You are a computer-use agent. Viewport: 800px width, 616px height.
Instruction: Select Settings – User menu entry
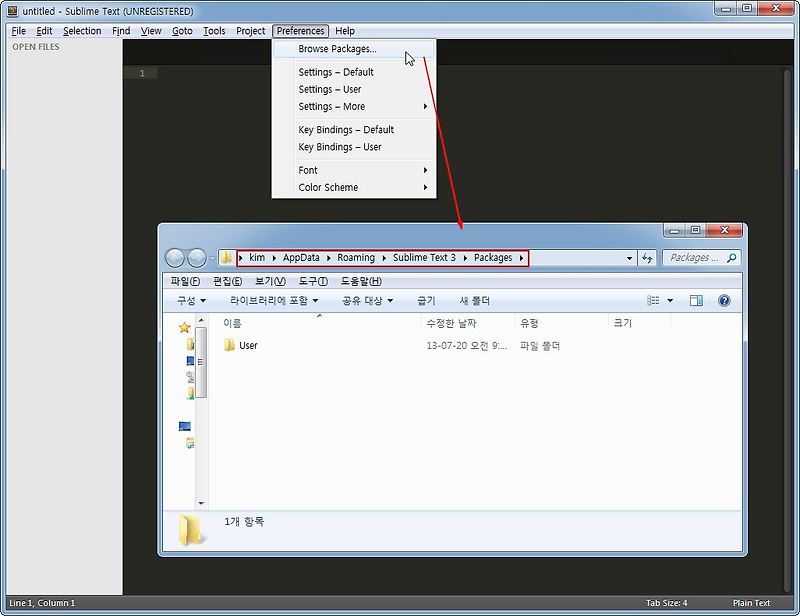[354, 89]
